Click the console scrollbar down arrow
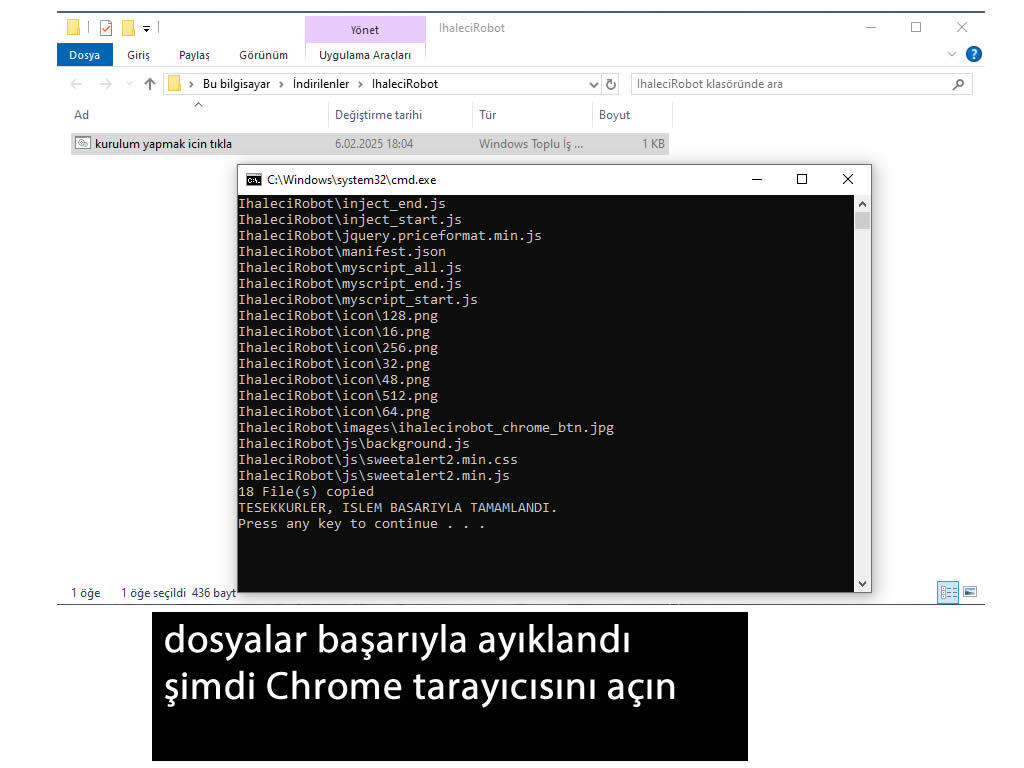 pyautogui.click(x=862, y=584)
